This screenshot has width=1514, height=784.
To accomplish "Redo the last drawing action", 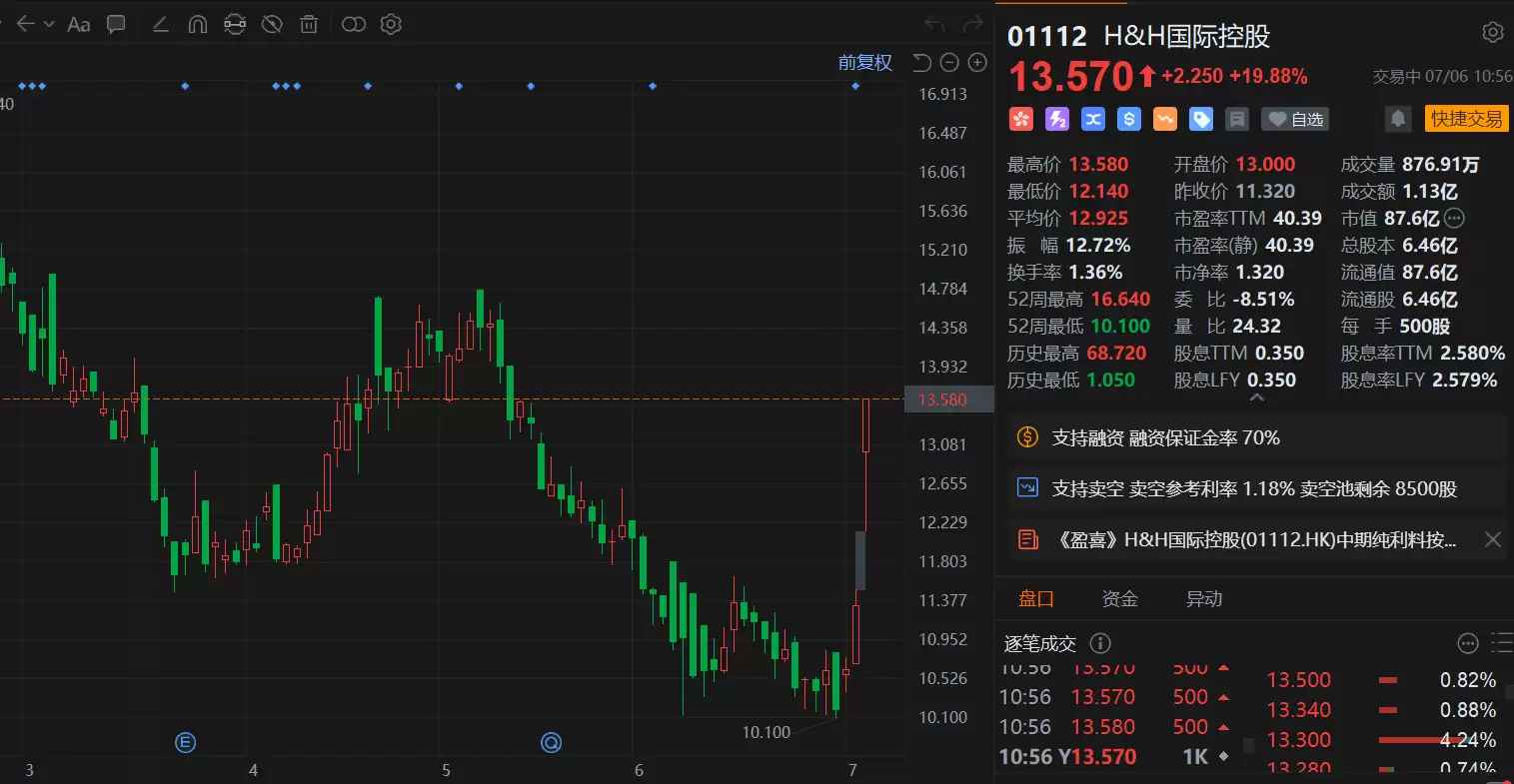I will 972,25.
